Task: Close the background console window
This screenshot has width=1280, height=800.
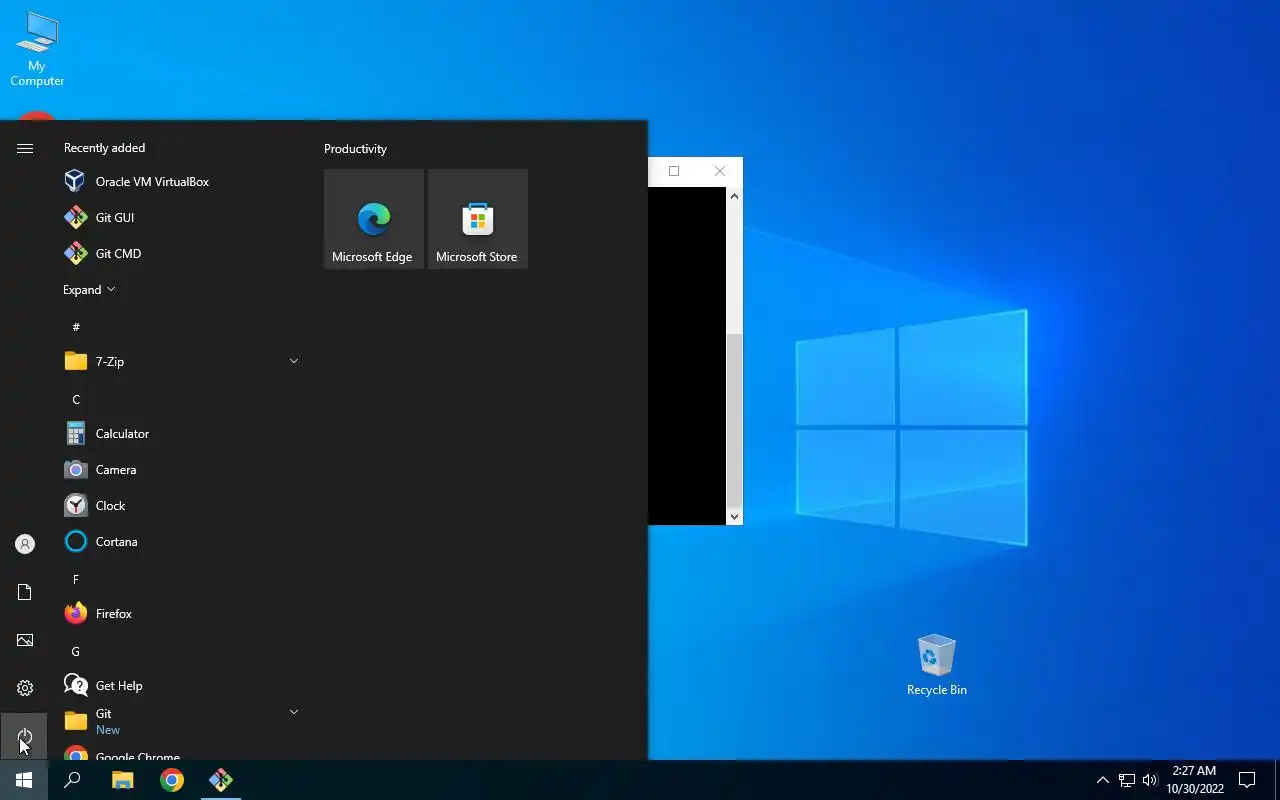Action: pyautogui.click(x=720, y=171)
